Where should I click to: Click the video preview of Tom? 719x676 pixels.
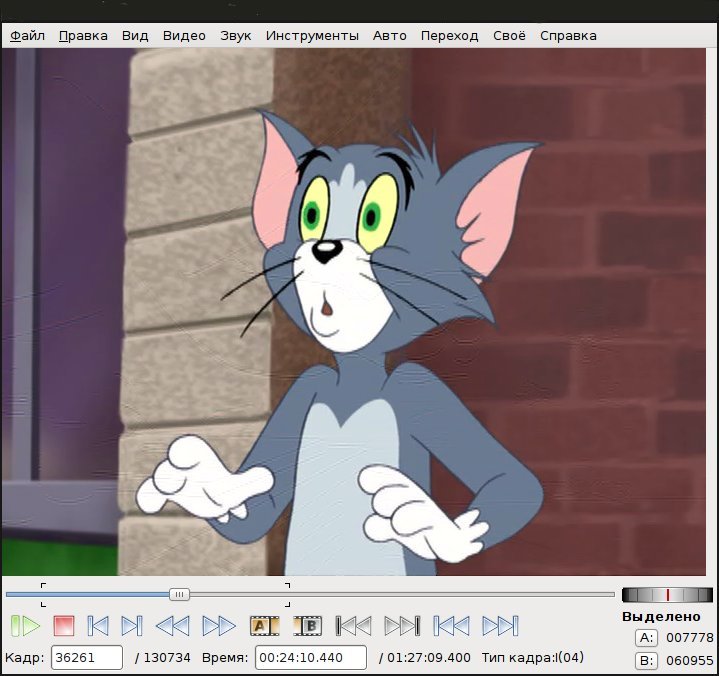pyautogui.click(x=354, y=312)
